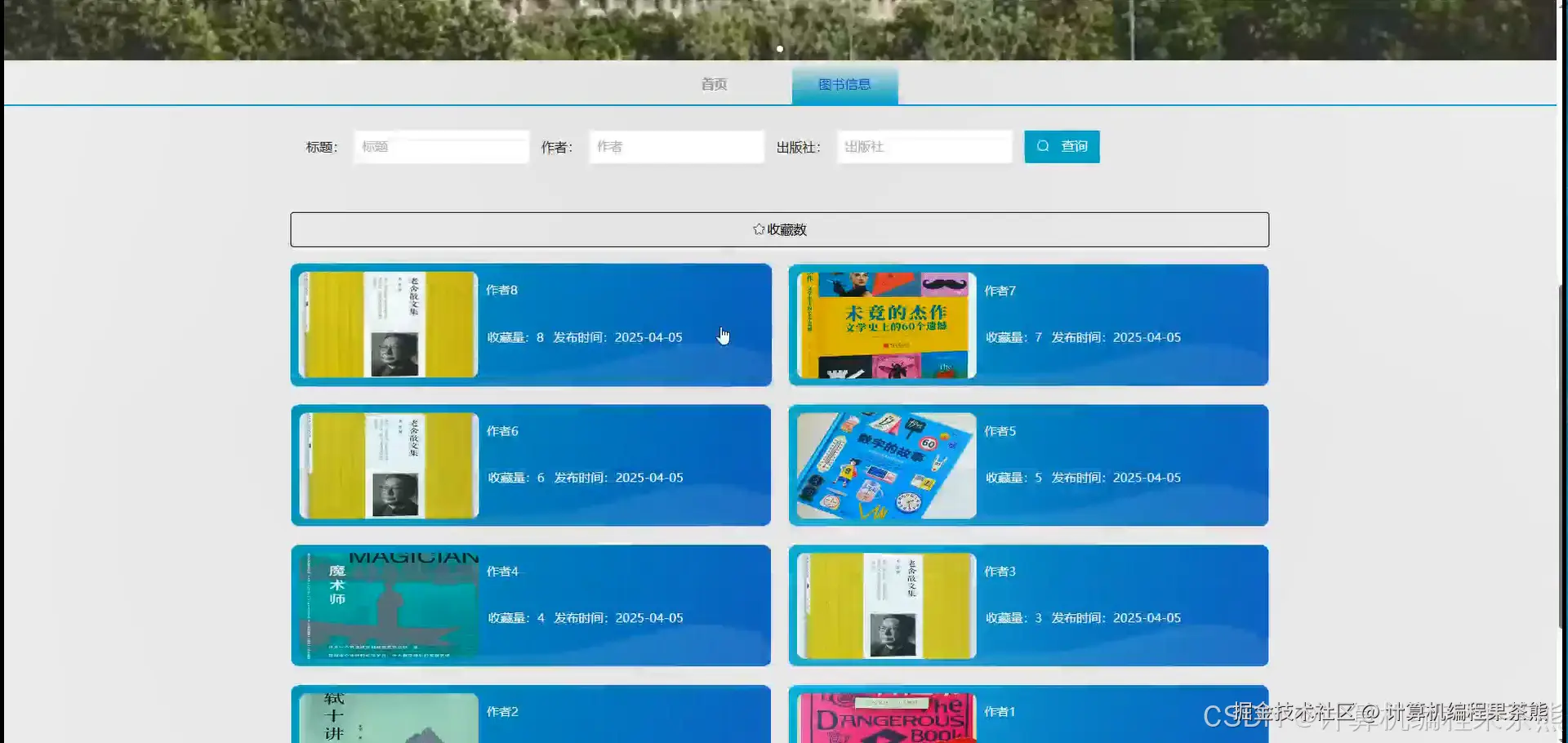Screen dimensions: 1568x743
Task: Click the star icon on the 收藏数 sort bar
Action: 758,229
